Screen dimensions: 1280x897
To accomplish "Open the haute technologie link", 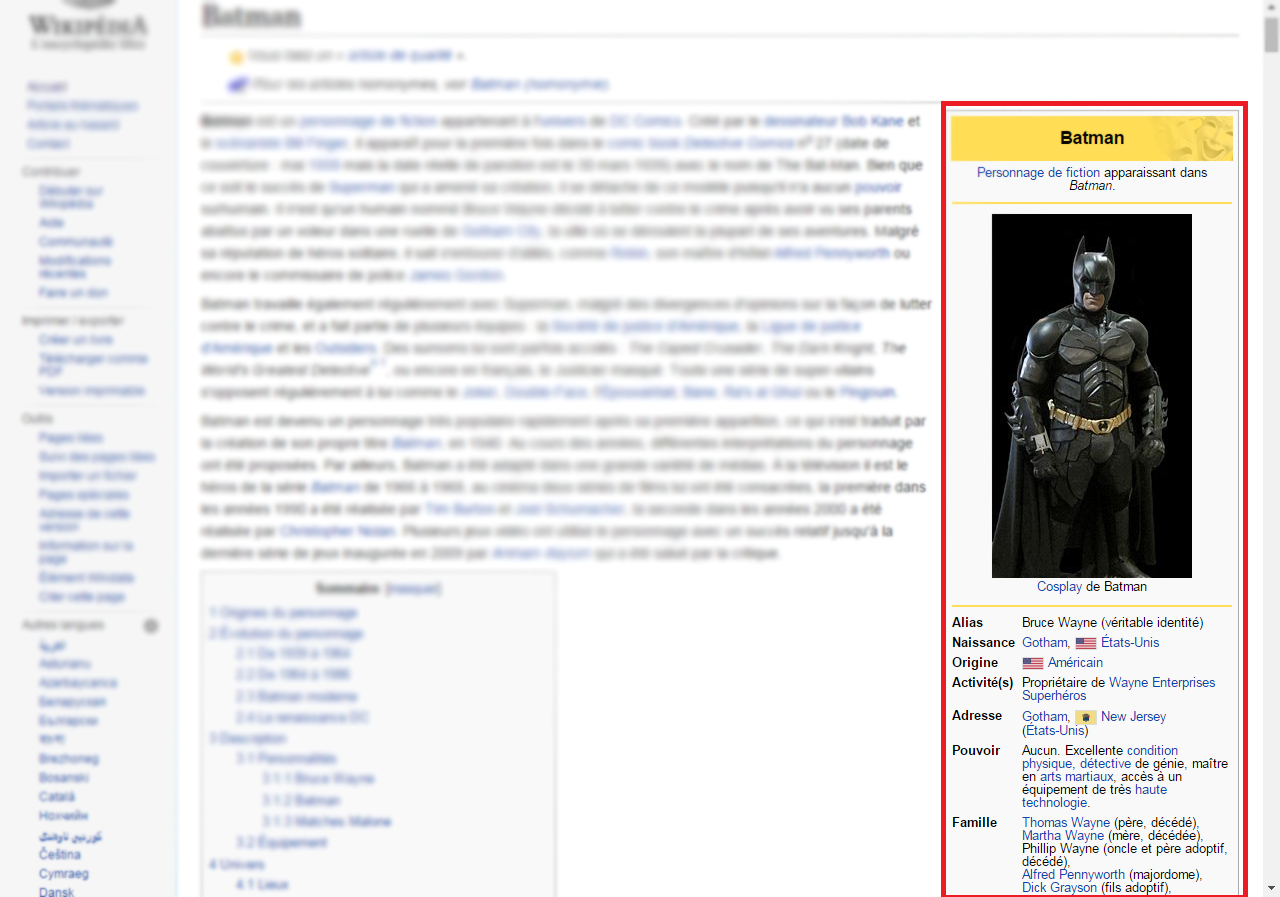I will (x=1094, y=796).
